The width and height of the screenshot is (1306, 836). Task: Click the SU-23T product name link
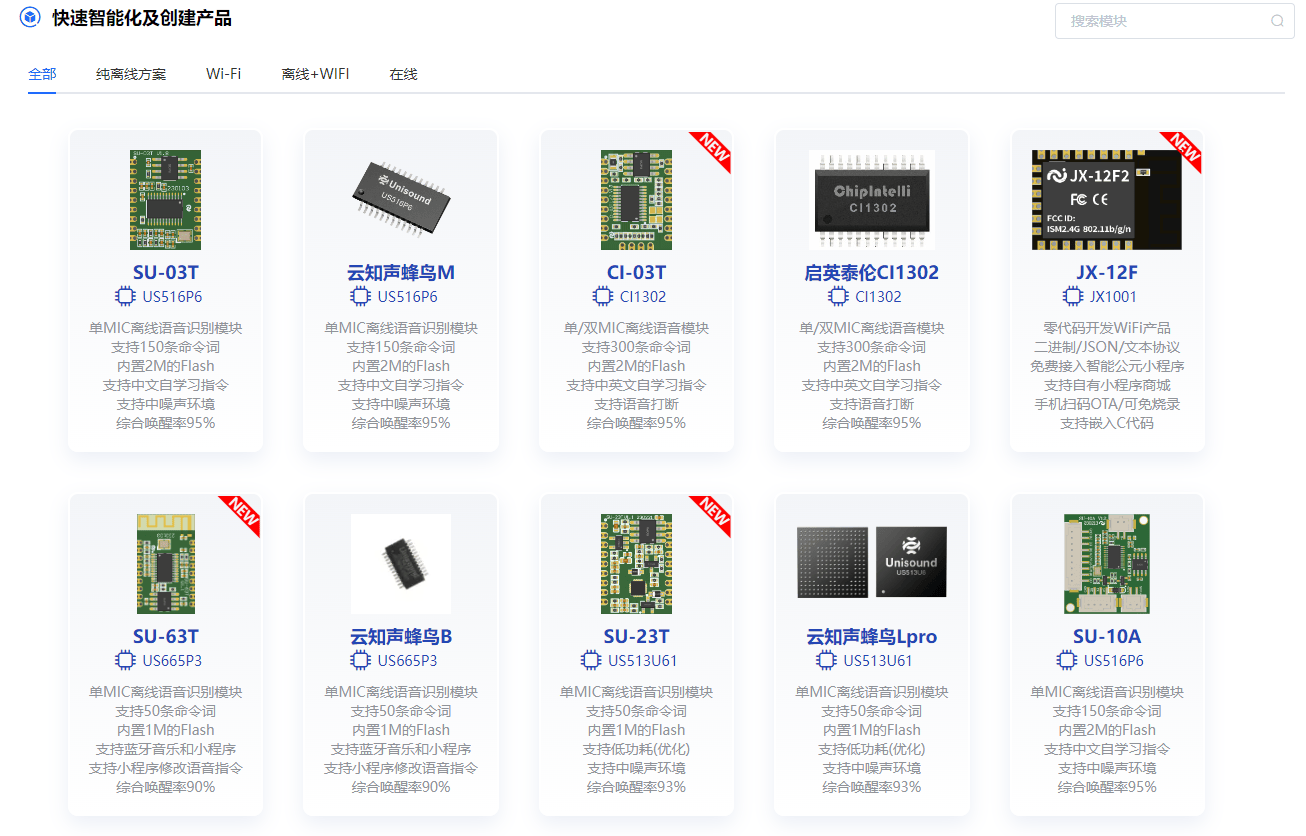(636, 634)
